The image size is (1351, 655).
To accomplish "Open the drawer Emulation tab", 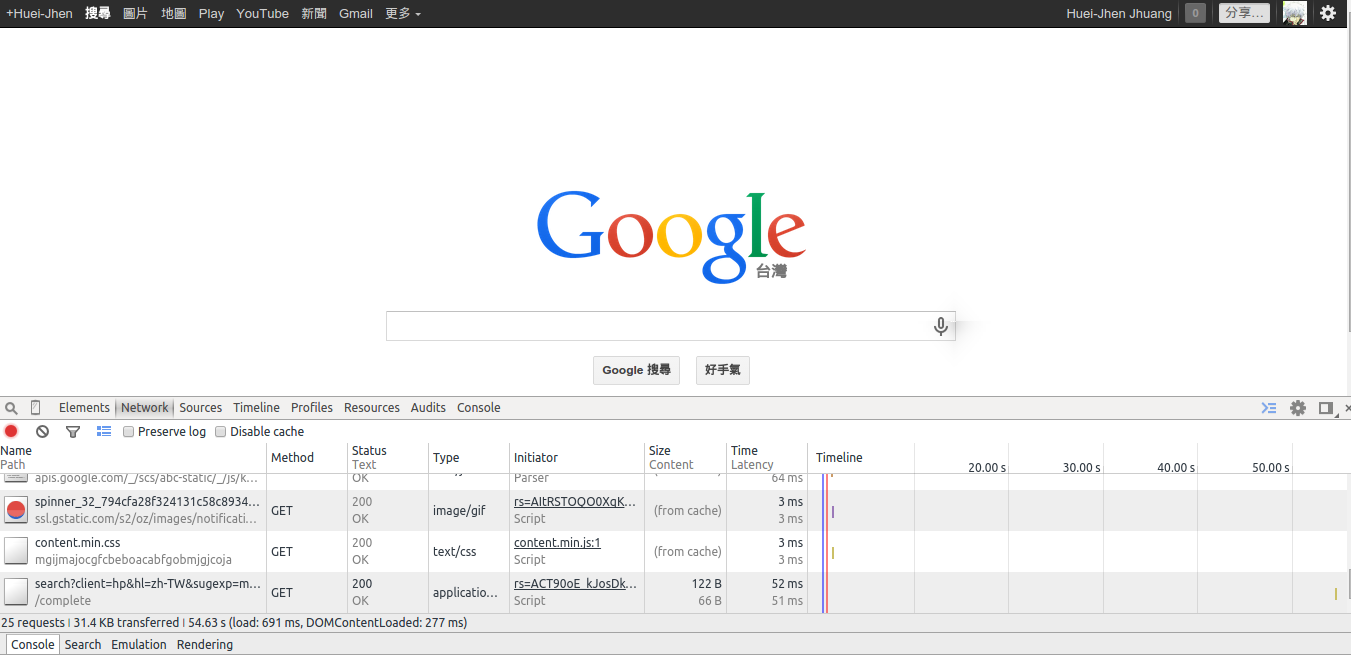I will click(x=139, y=645).
